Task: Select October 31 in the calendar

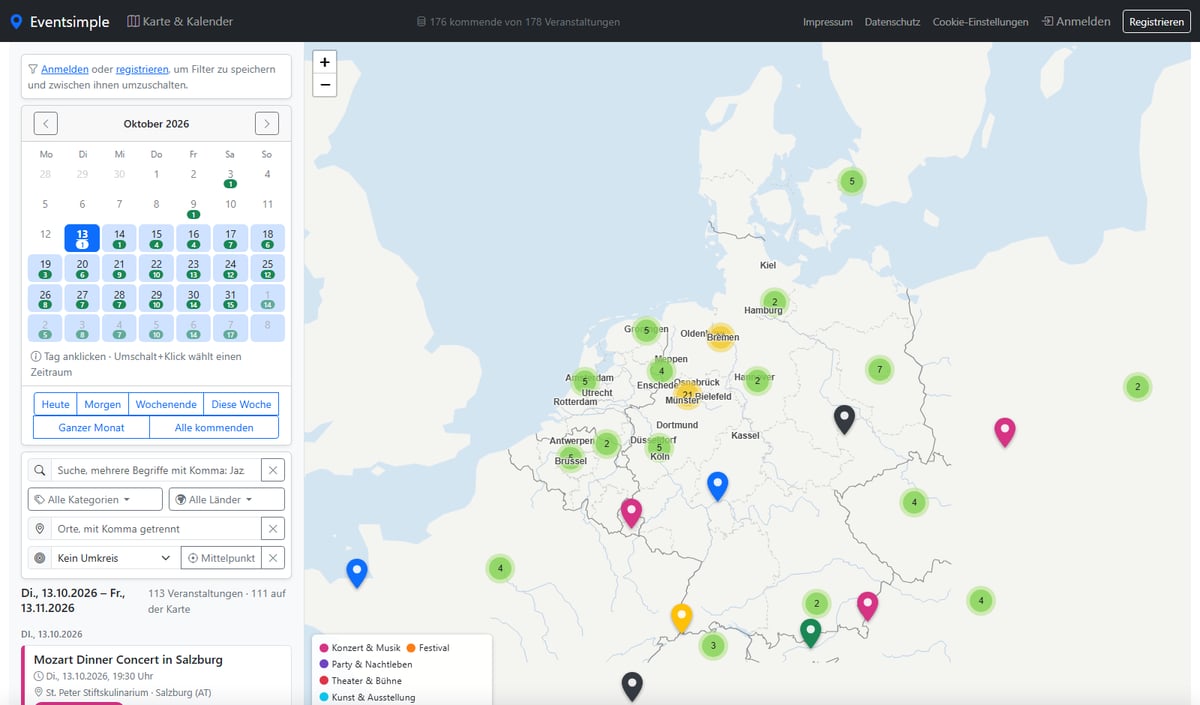Action: 230,298
